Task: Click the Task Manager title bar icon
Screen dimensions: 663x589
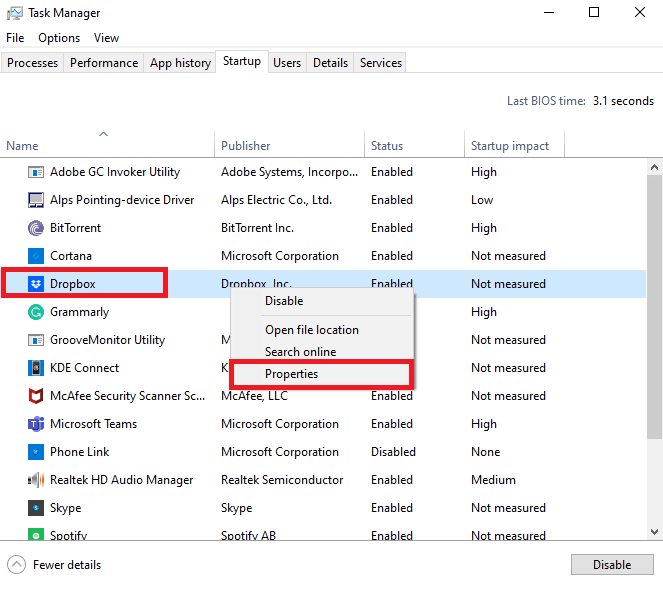Action: [15, 13]
